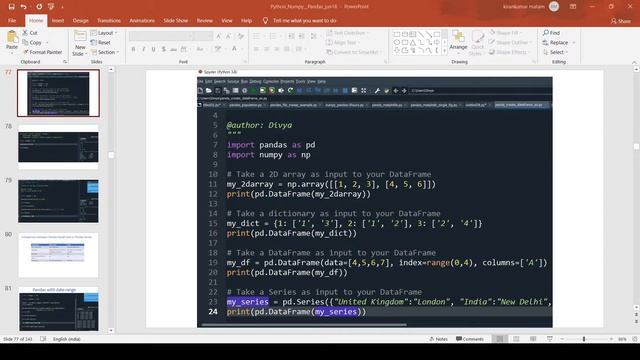The image size is (640, 360).
Task: Select slide 80 thumbnail
Action: point(58,255)
